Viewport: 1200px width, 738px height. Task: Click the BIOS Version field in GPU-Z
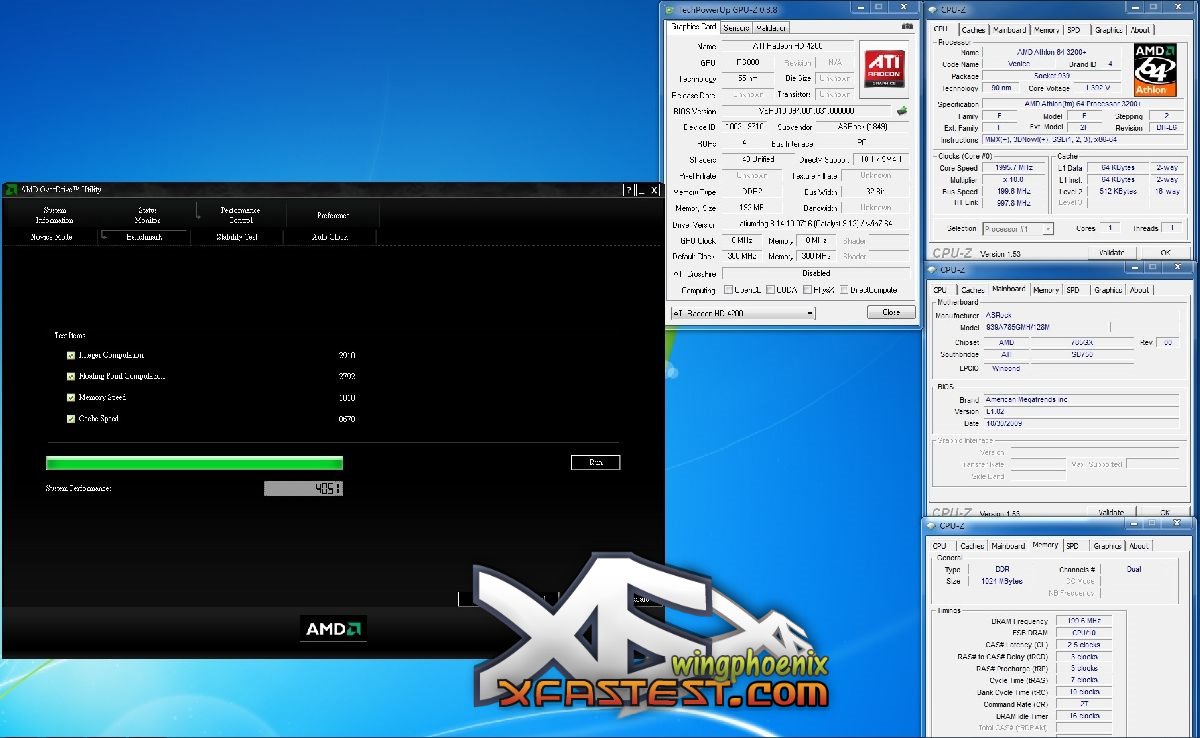pos(806,111)
